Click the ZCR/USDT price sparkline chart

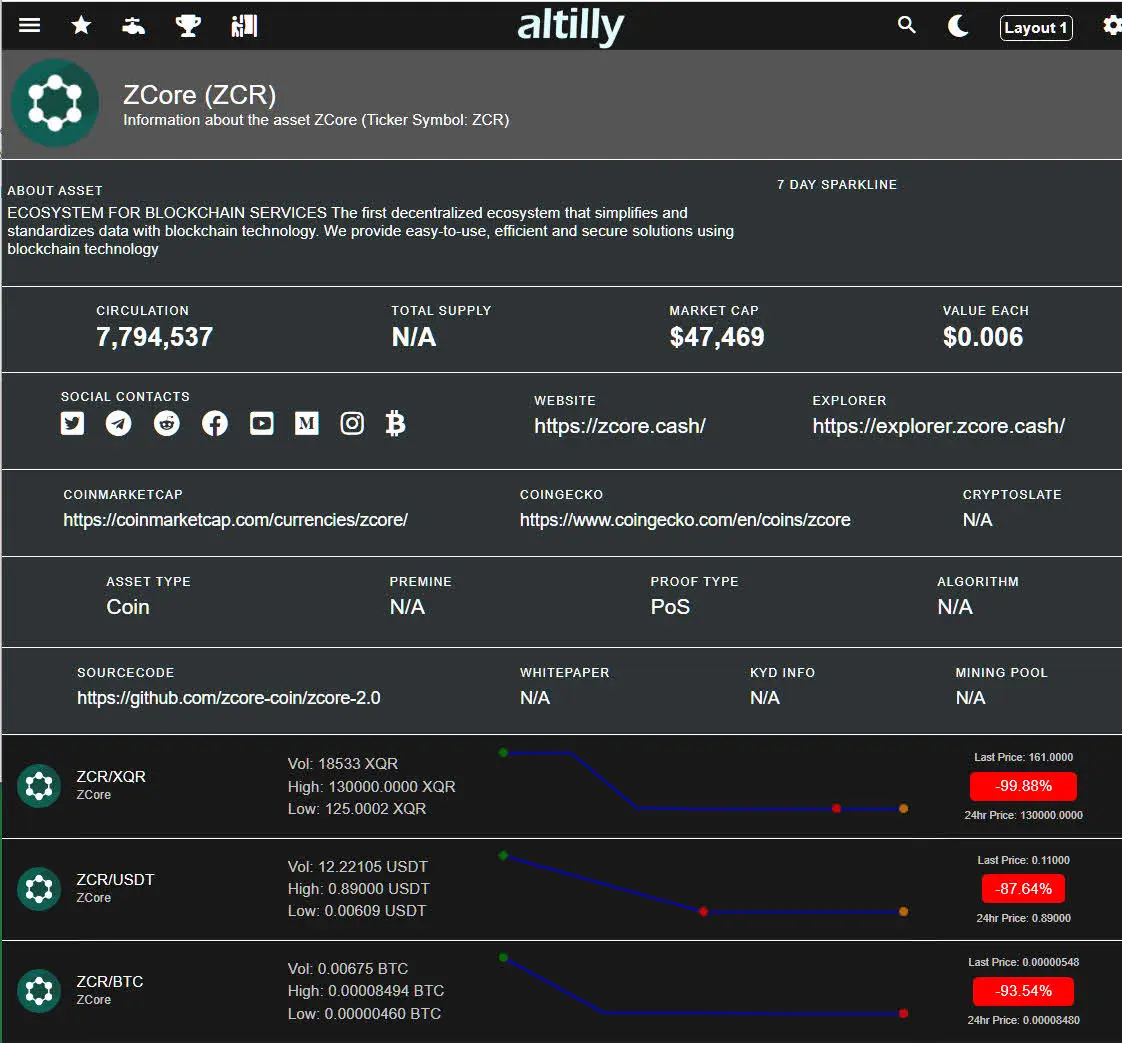704,883
